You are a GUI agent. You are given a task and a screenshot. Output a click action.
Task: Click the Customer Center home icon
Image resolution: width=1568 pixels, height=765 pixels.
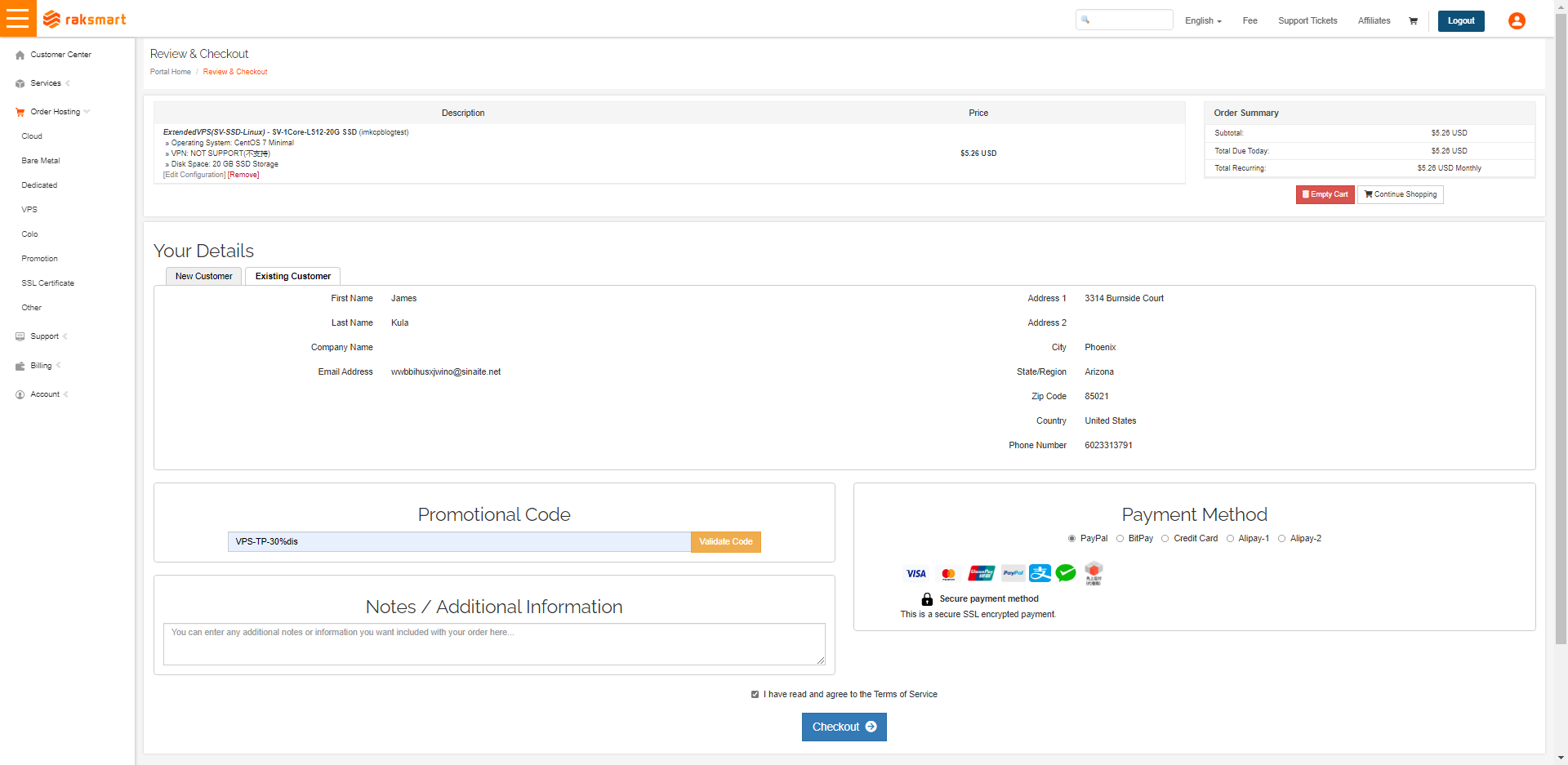(20, 56)
